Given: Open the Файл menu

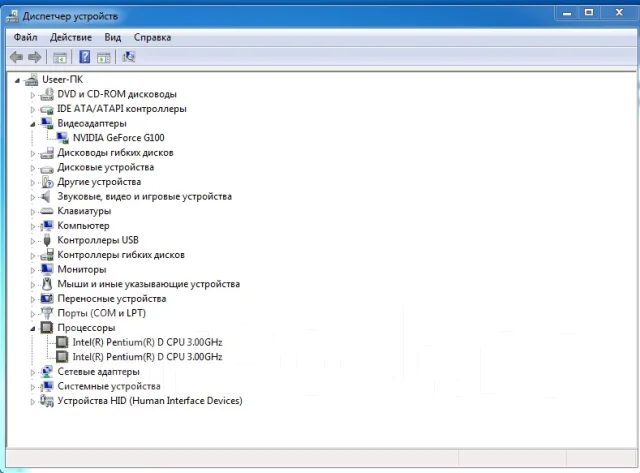Looking at the screenshot, I should [x=25, y=38].
